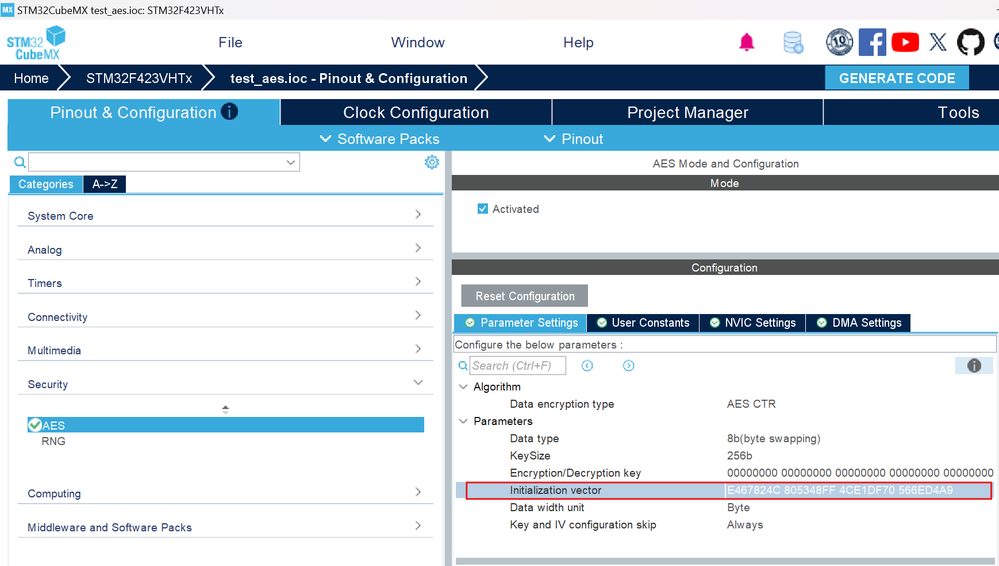Open the File menu
Viewport: 999px width, 566px height.
coord(230,43)
